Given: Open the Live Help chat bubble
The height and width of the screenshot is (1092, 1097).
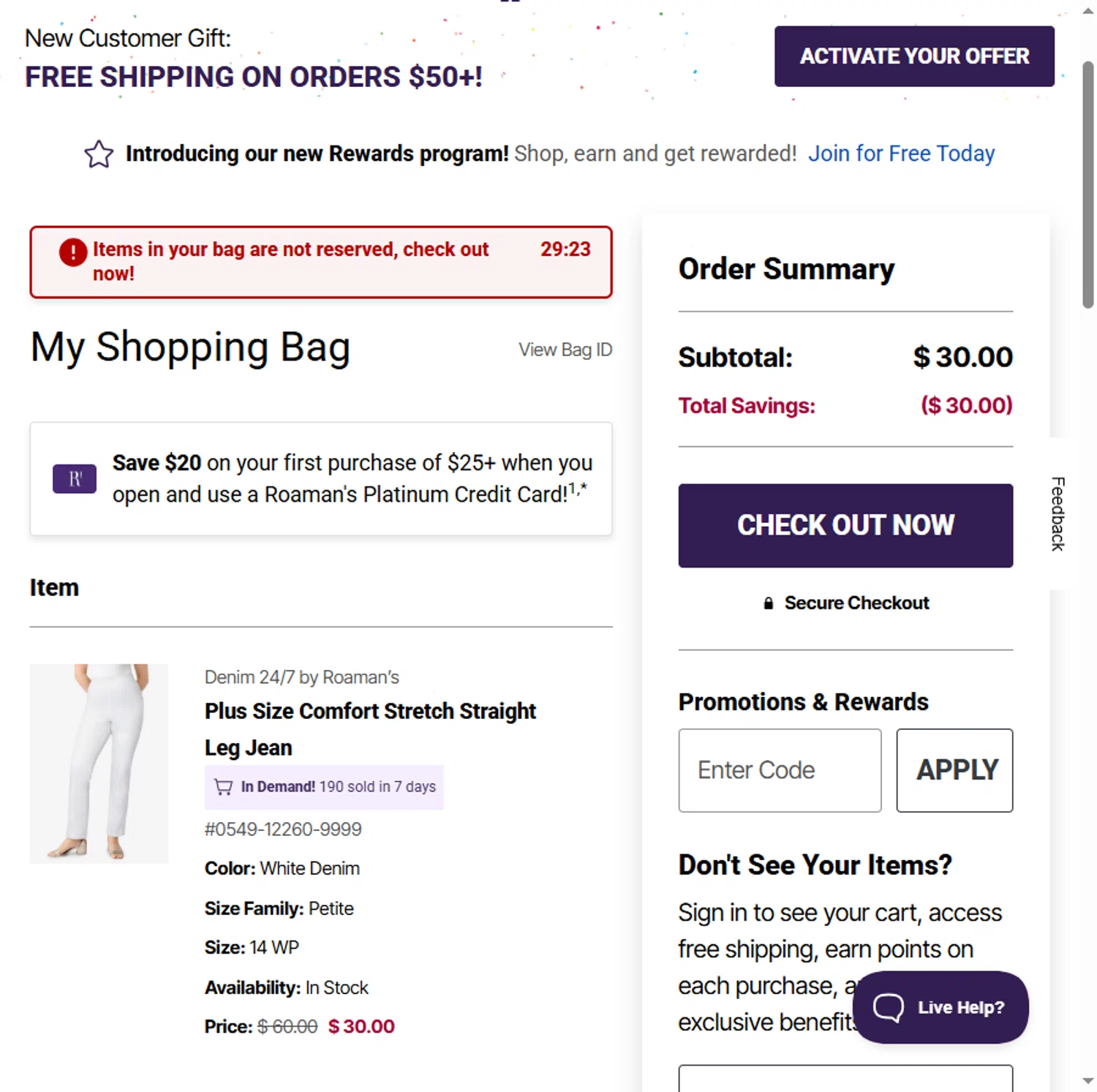Looking at the screenshot, I should tap(940, 1007).
